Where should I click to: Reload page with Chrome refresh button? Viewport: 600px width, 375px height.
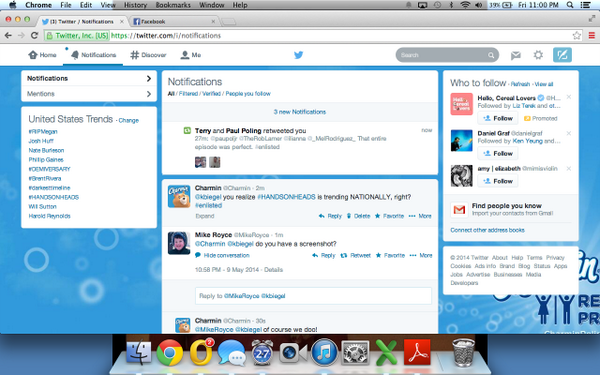34,36
